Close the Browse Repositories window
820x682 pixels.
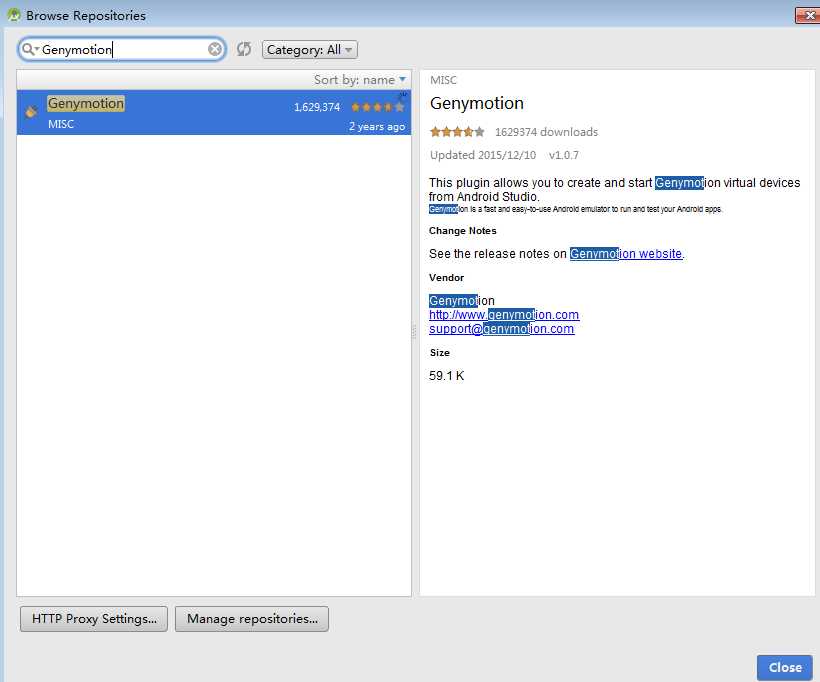click(807, 16)
